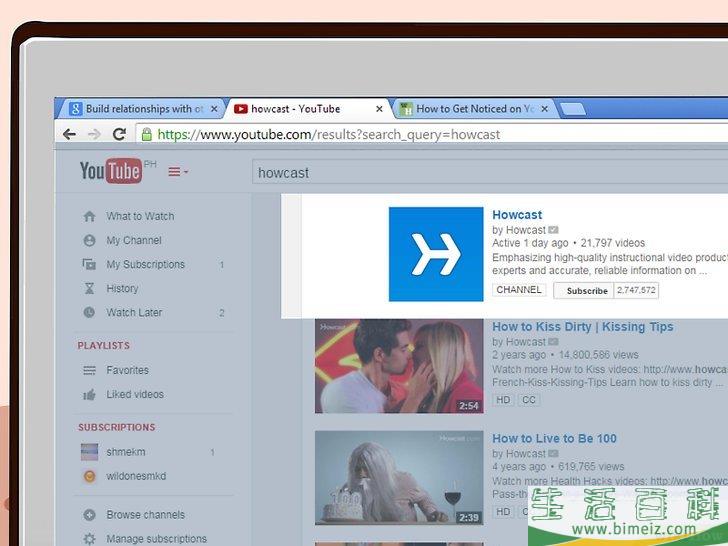This screenshot has width=728, height=546.
Task: Click the CC badge under How to Kiss Dirty
Action: point(528,400)
